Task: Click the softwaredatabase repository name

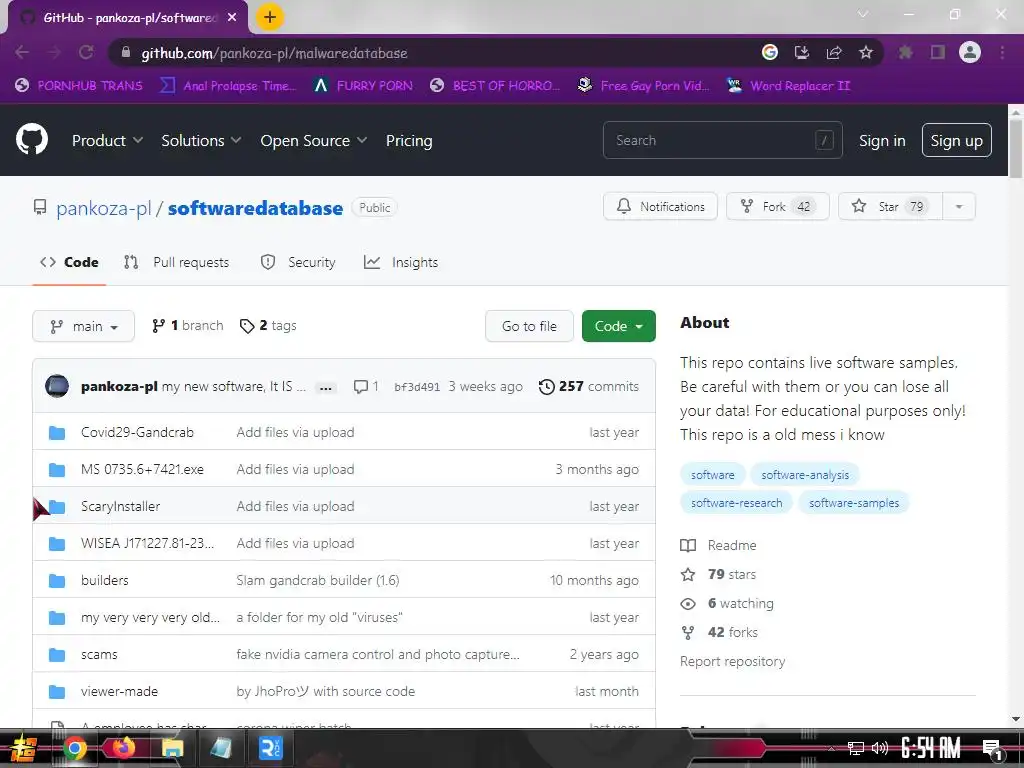Action: pos(255,208)
